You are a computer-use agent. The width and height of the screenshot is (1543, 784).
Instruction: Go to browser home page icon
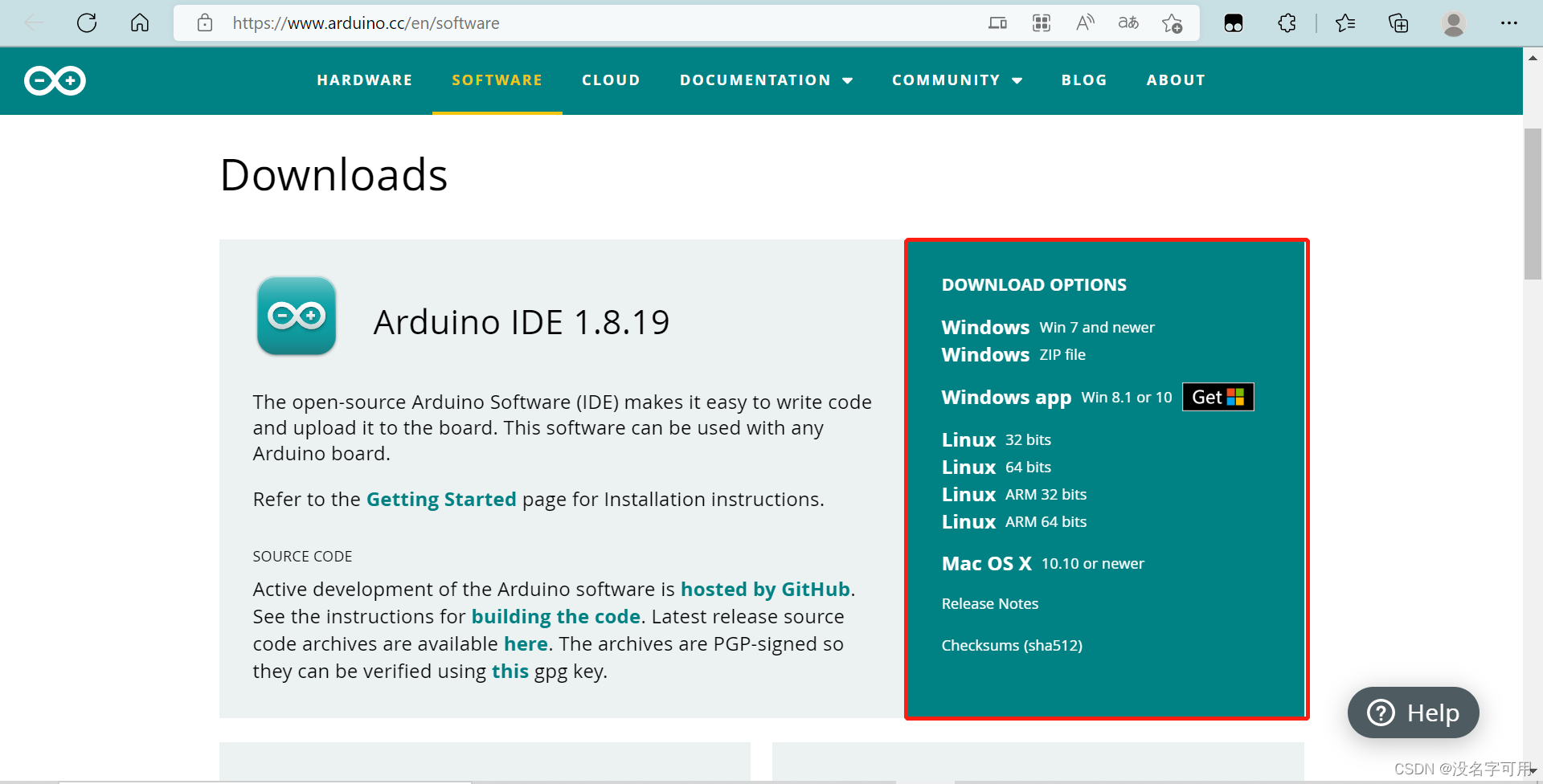pyautogui.click(x=140, y=23)
